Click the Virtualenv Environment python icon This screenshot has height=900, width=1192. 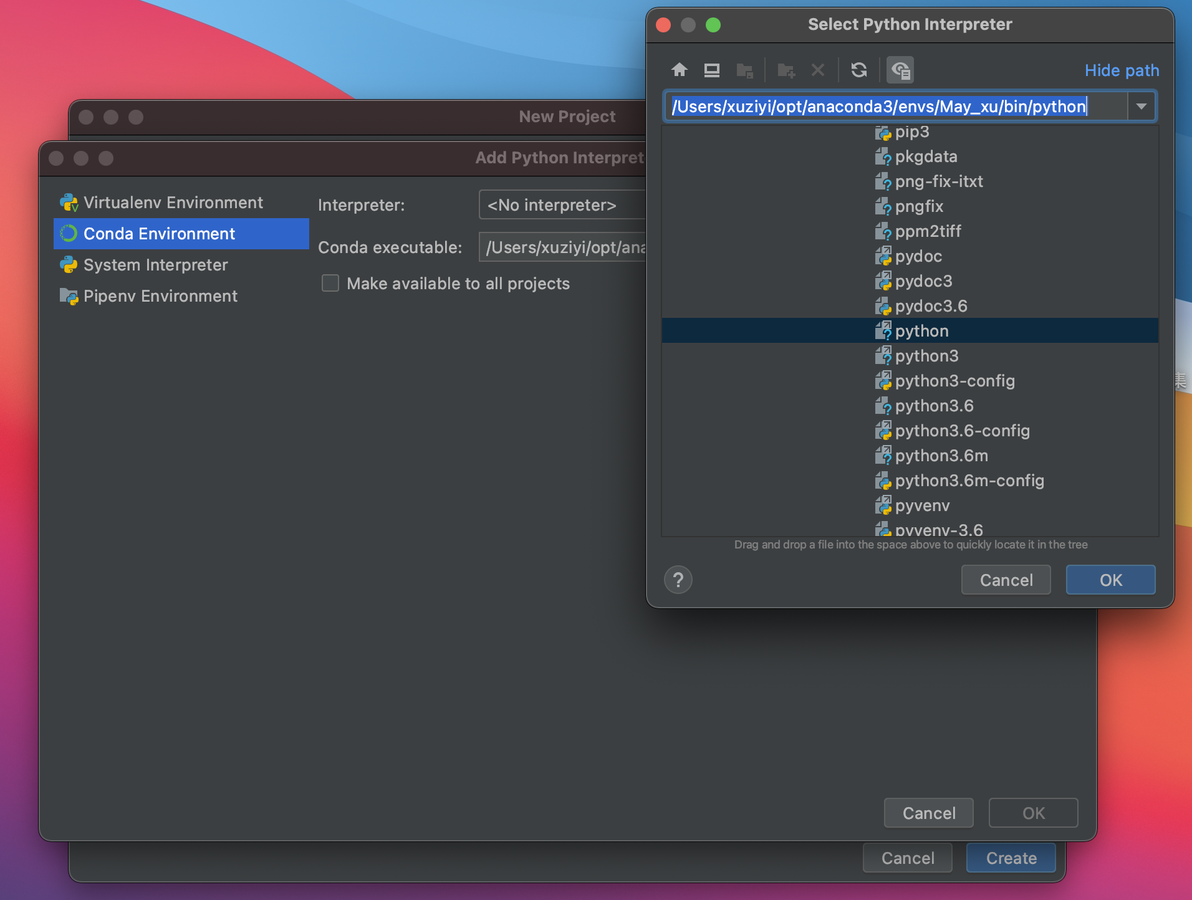pyautogui.click(x=69, y=202)
